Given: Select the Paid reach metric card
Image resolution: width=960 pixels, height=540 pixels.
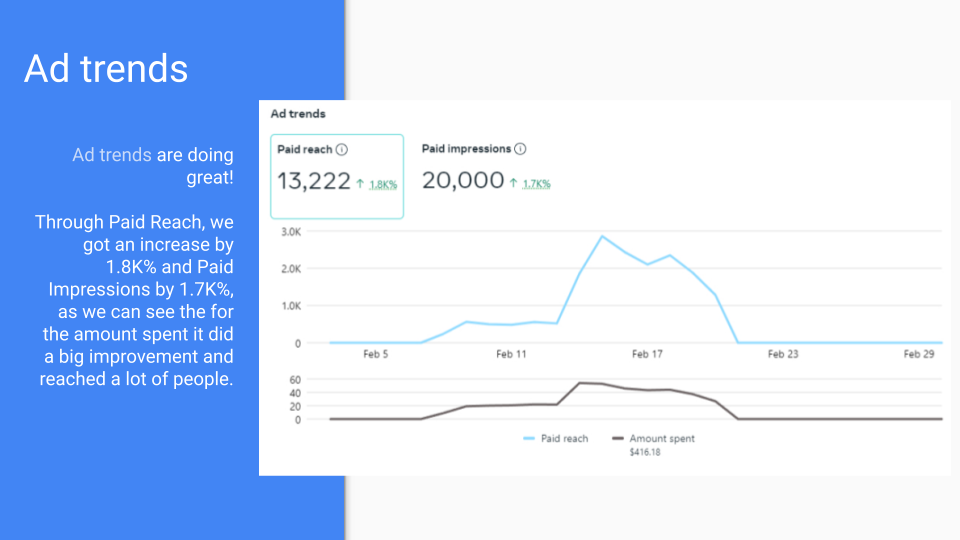Looking at the screenshot, I should (x=337, y=176).
